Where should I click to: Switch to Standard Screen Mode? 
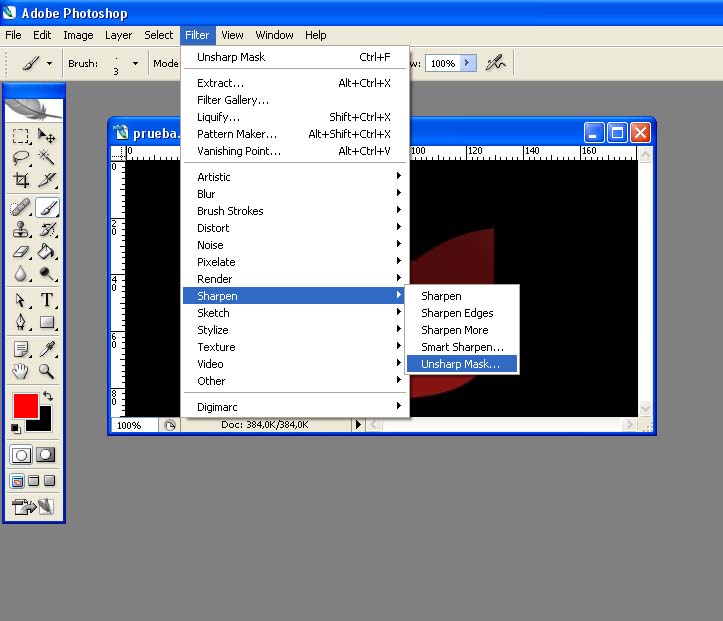[x=17, y=481]
